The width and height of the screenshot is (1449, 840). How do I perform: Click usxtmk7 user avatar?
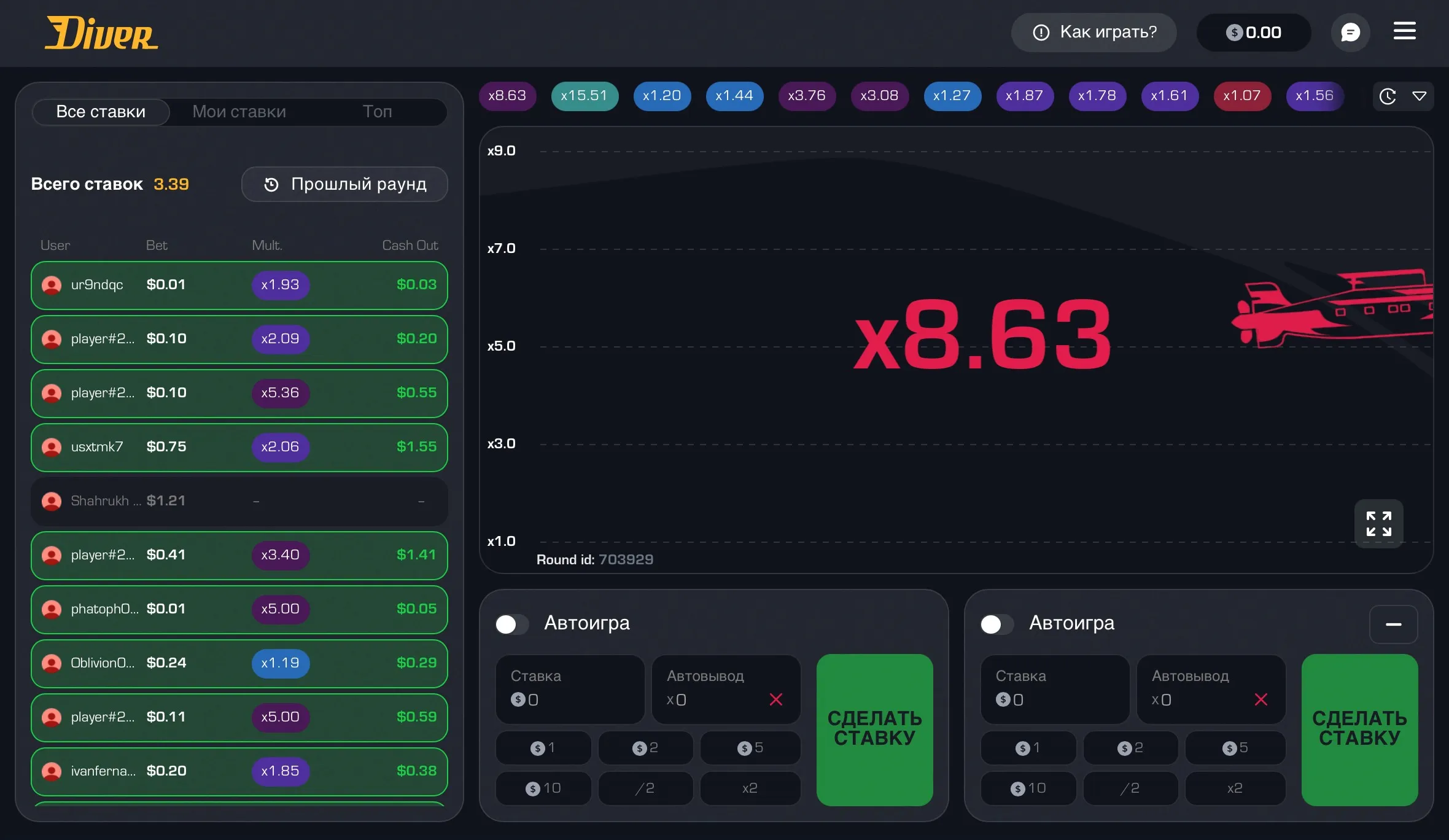pyautogui.click(x=52, y=447)
